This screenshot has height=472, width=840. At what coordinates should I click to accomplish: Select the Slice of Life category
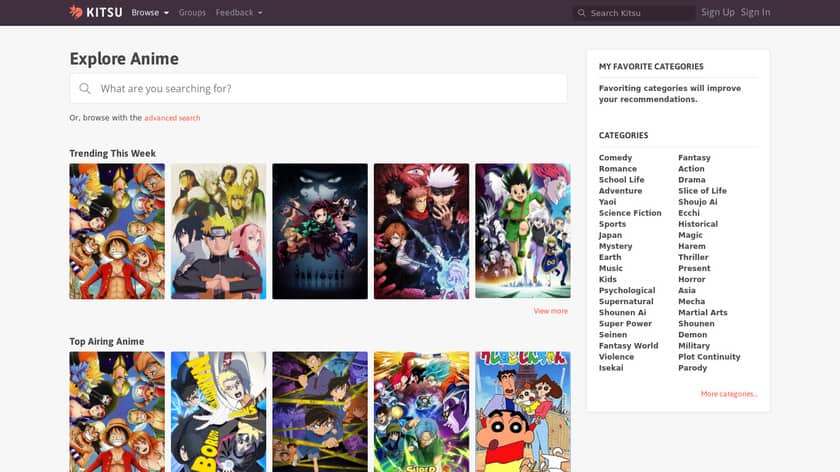[x=702, y=191]
